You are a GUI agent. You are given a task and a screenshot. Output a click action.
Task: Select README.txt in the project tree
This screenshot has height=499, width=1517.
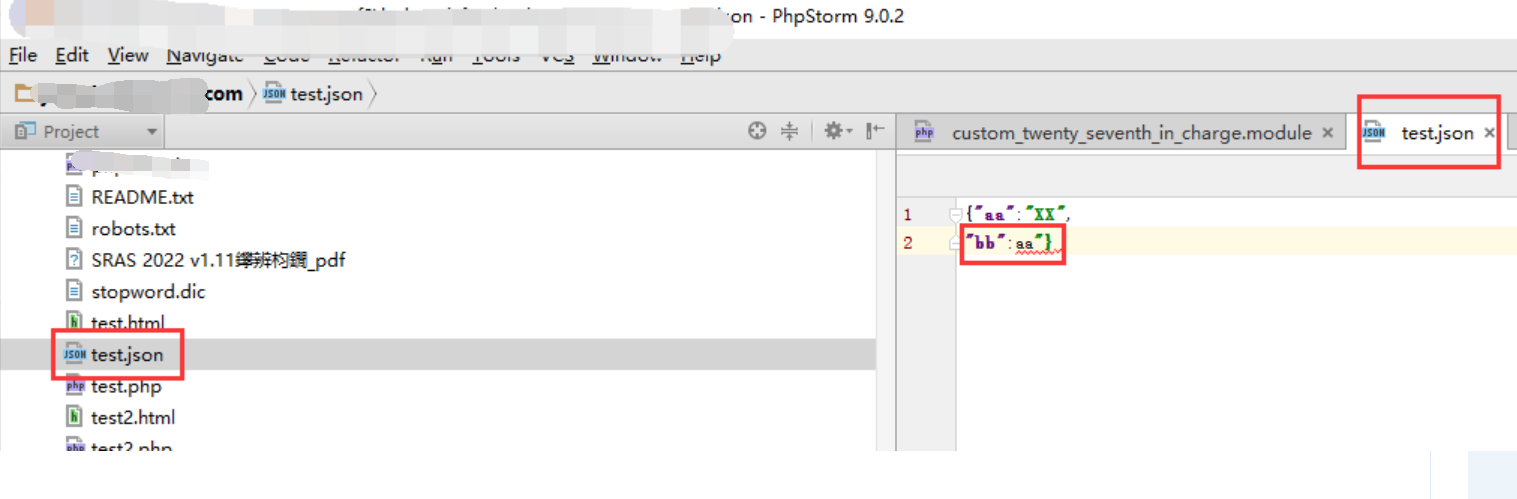(142, 197)
